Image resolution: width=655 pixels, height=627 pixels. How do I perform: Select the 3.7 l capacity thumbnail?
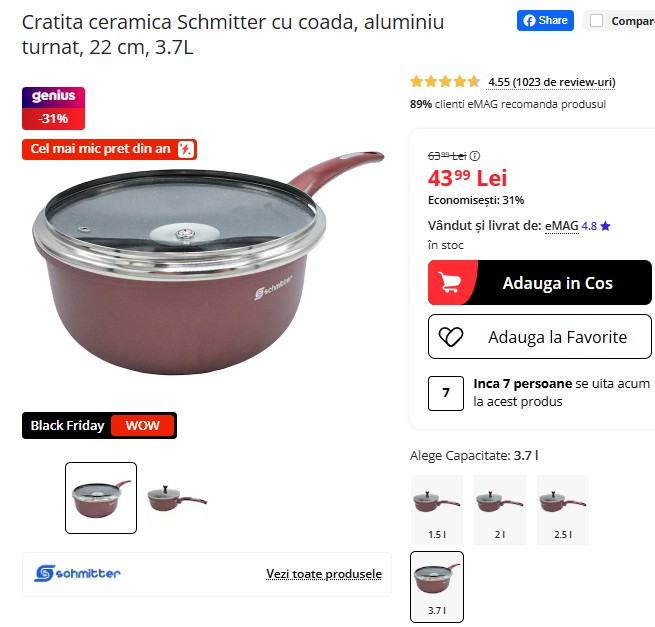pos(437,587)
